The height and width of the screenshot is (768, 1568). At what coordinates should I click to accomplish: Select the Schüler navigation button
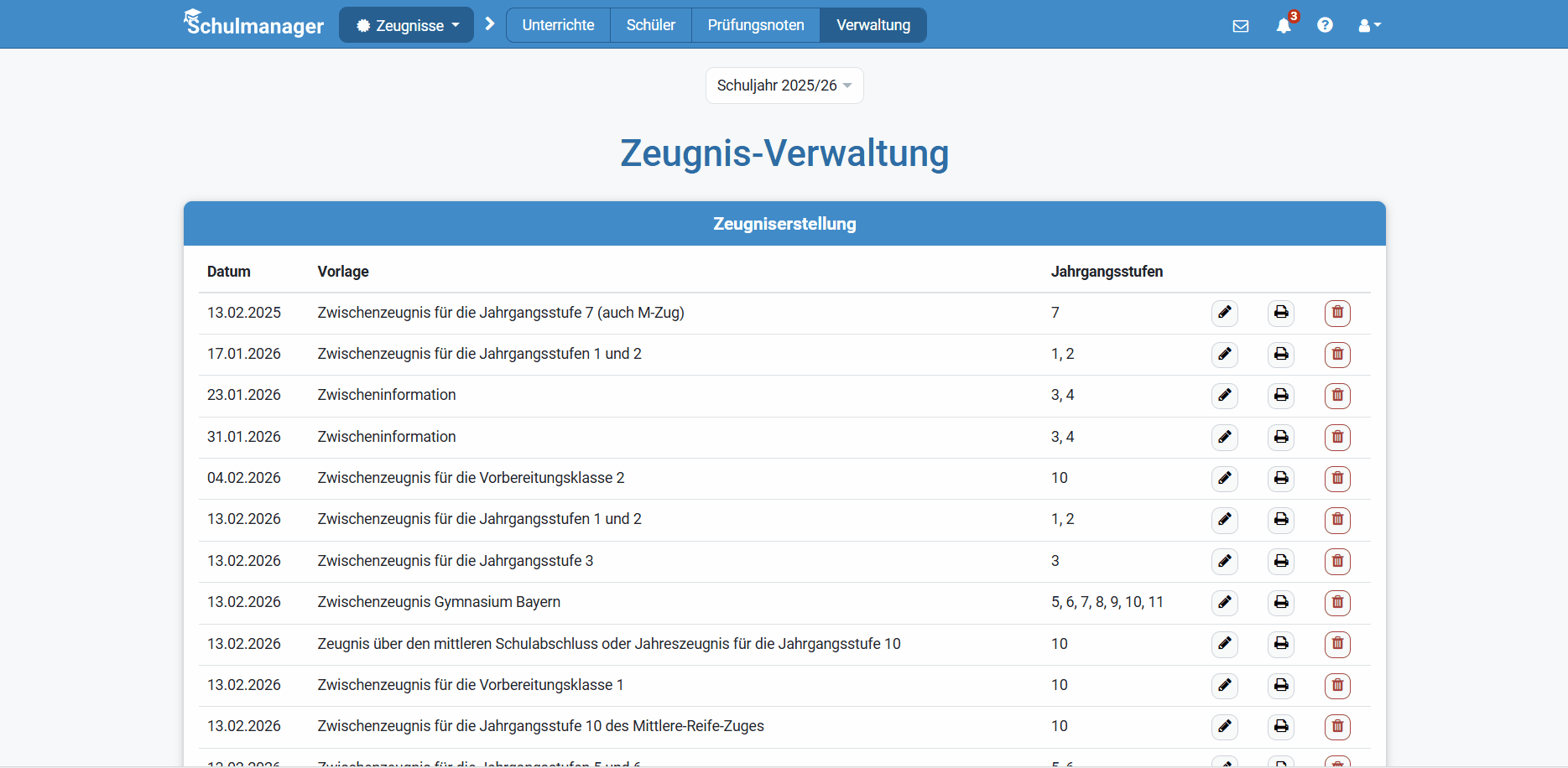pyautogui.click(x=650, y=25)
